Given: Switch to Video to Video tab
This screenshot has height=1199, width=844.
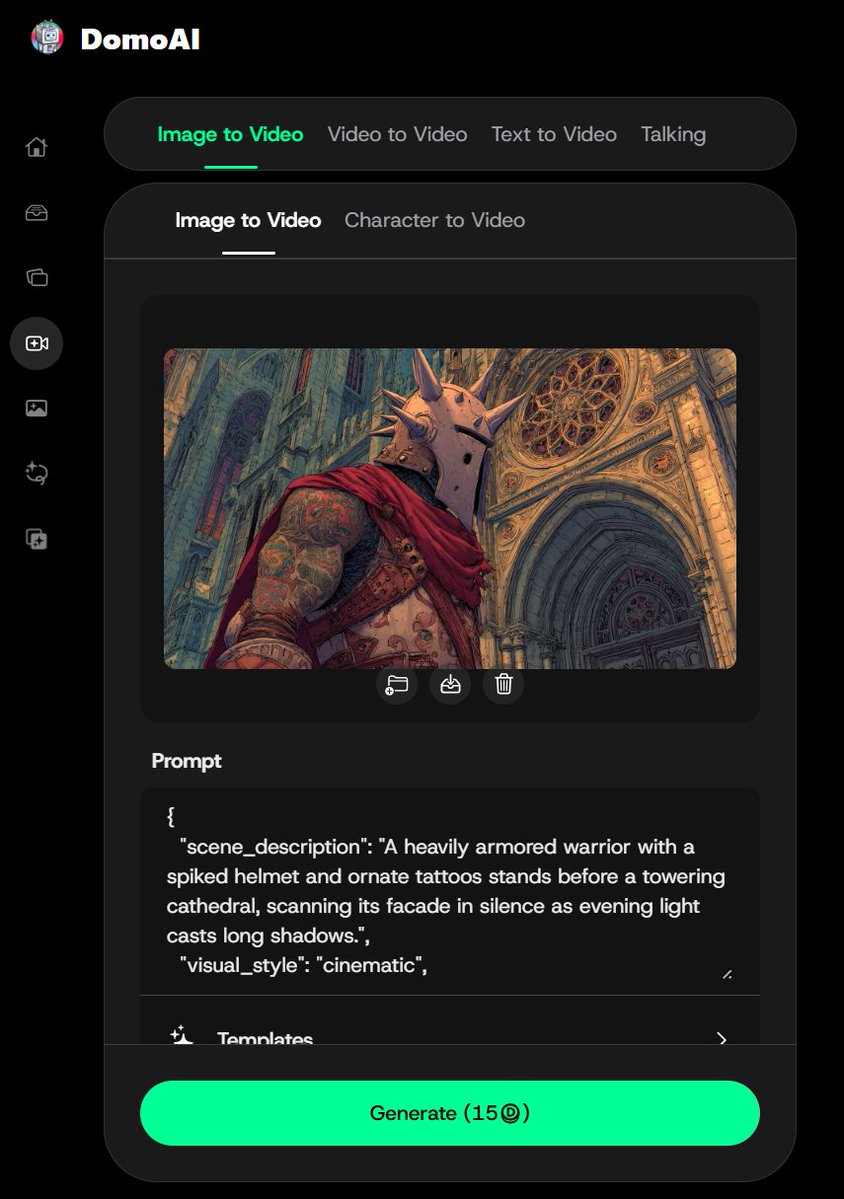Looking at the screenshot, I should [398, 135].
